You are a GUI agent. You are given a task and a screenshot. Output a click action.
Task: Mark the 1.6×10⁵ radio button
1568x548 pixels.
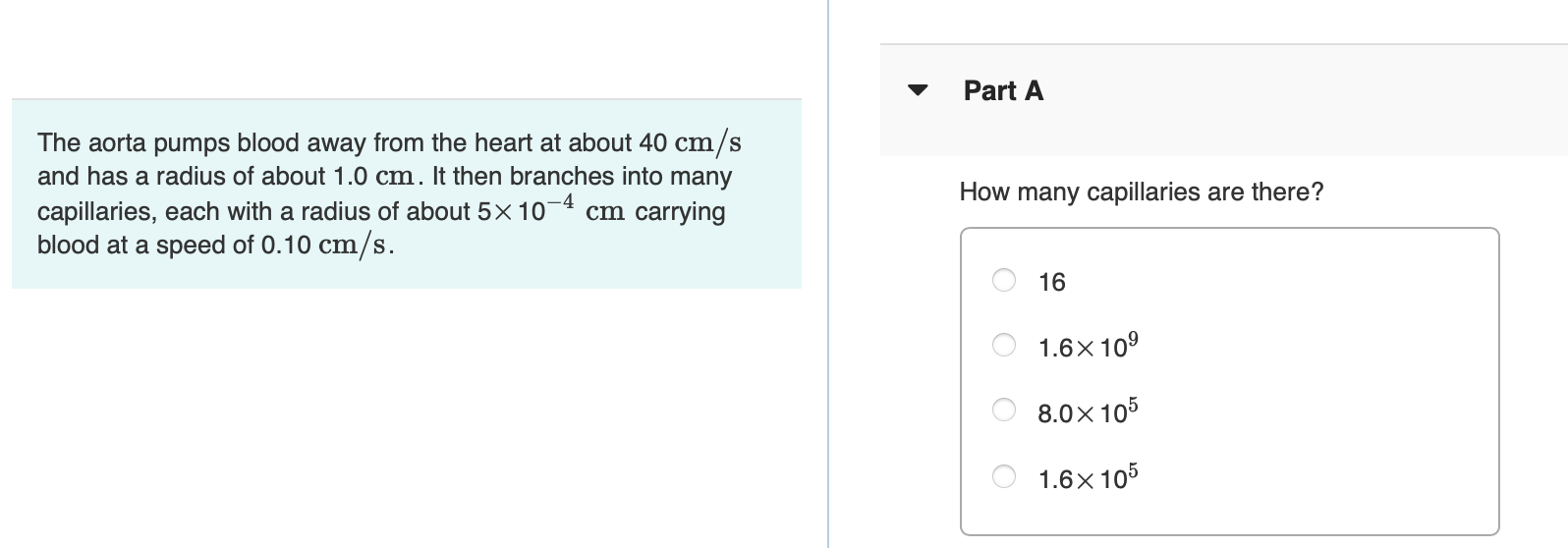1003,477
